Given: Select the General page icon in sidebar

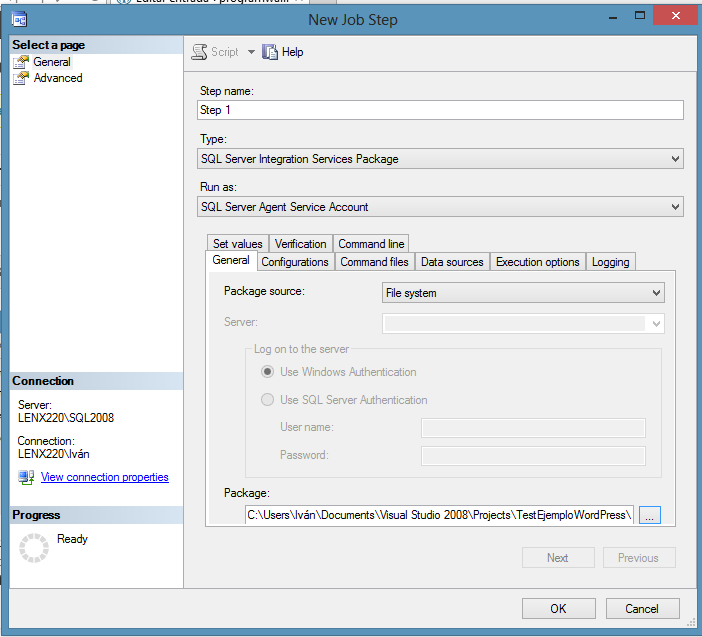Looking at the screenshot, I should tap(21, 62).
